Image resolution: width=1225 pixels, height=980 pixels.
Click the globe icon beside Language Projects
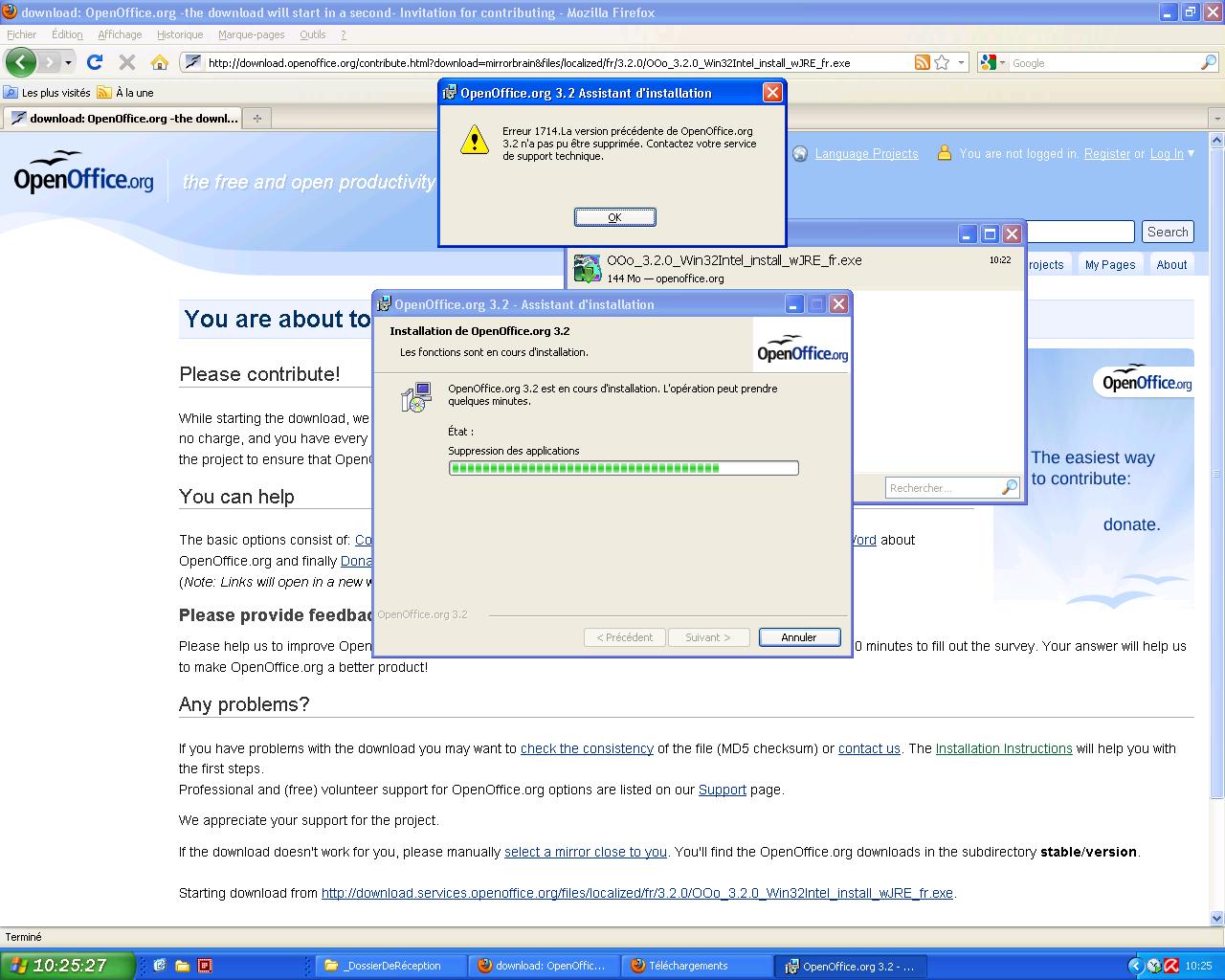[x=800, y=154]
